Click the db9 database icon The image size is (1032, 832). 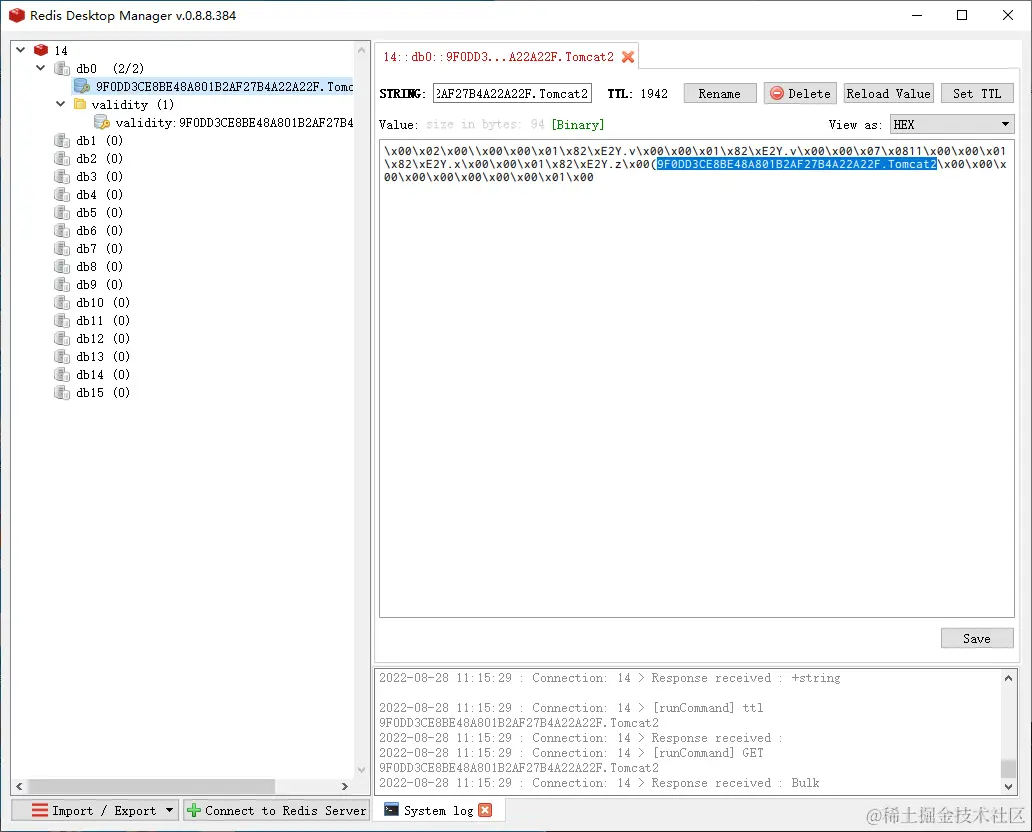pyautogui.click(x=62, y=284)
